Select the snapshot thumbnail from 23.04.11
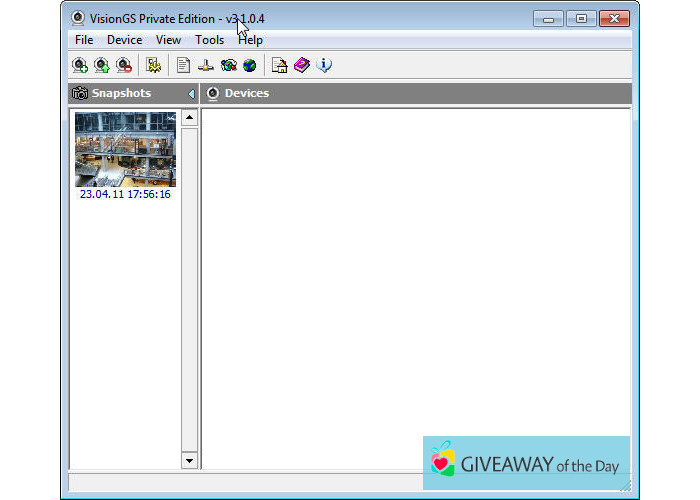Image resolution: width=700 pixels, height=500 pixels. coord(125,150)
